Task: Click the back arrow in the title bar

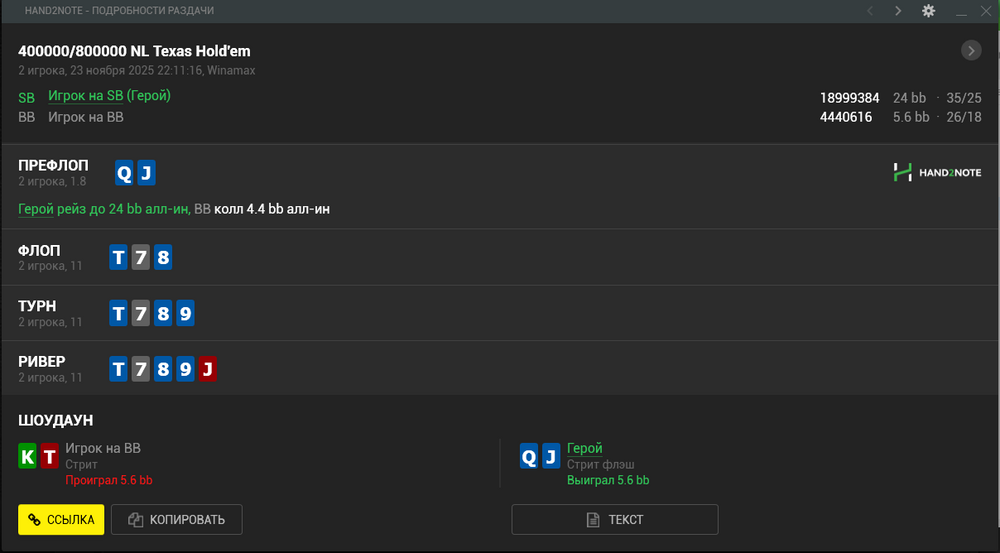Action: point(870,11)
